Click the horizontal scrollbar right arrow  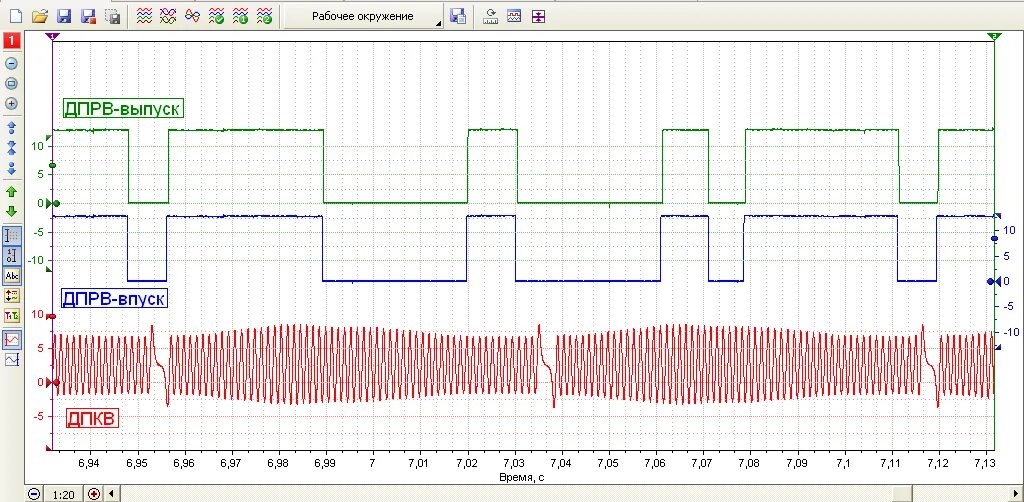[x=1017, y=494]
